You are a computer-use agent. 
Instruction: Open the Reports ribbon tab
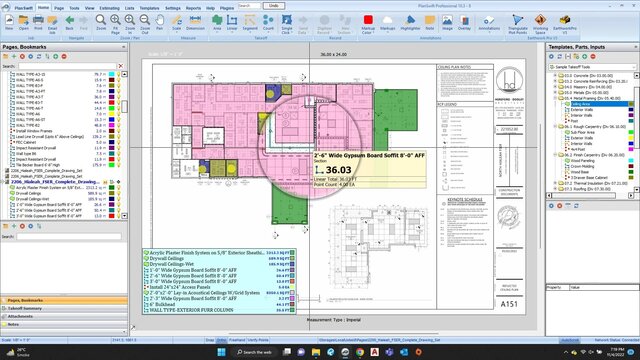point(193,8)
